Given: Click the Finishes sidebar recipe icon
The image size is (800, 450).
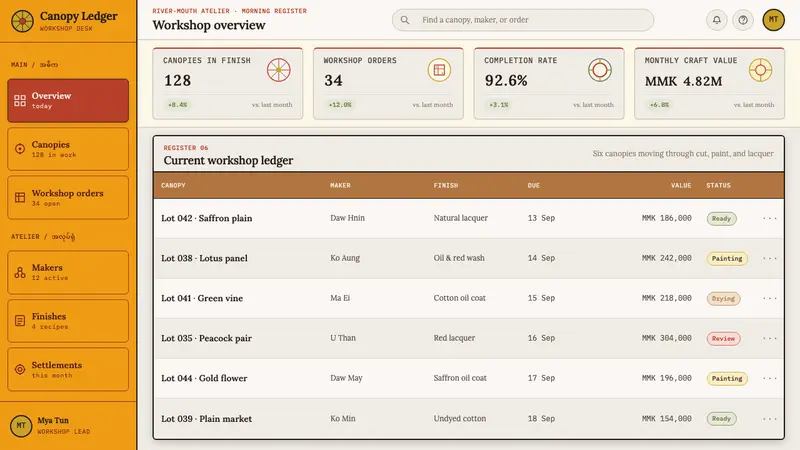Looking at the screenshot, I should coord(20,321).
